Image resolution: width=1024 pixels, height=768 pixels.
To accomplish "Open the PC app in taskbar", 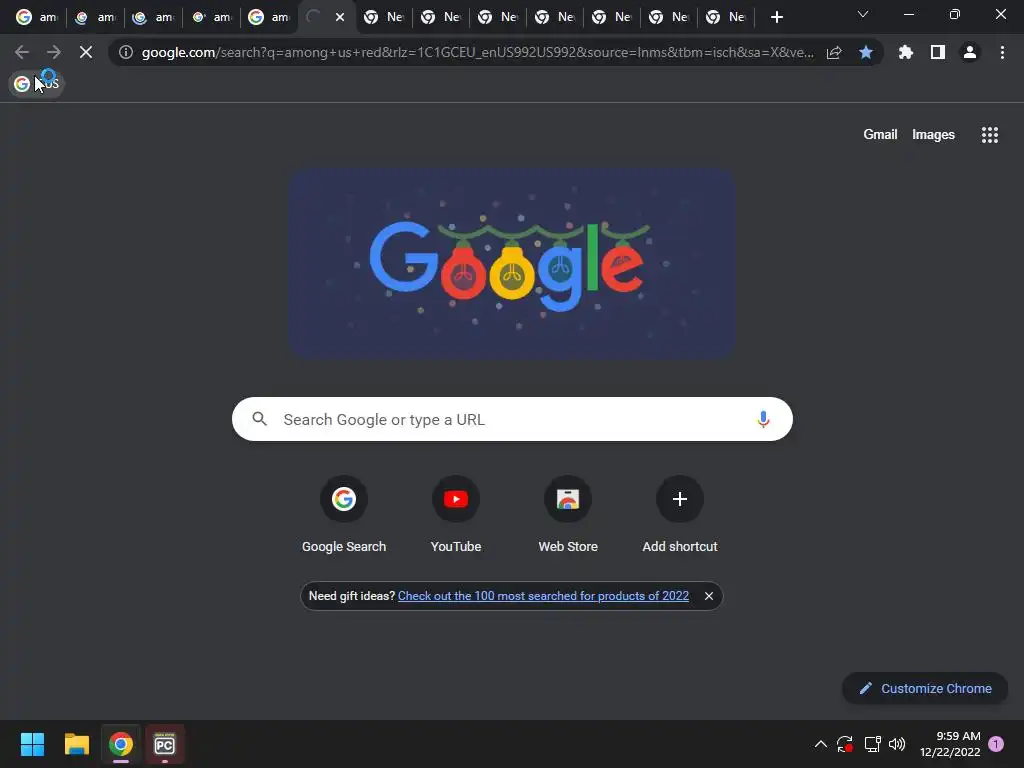I will point(165,744).
